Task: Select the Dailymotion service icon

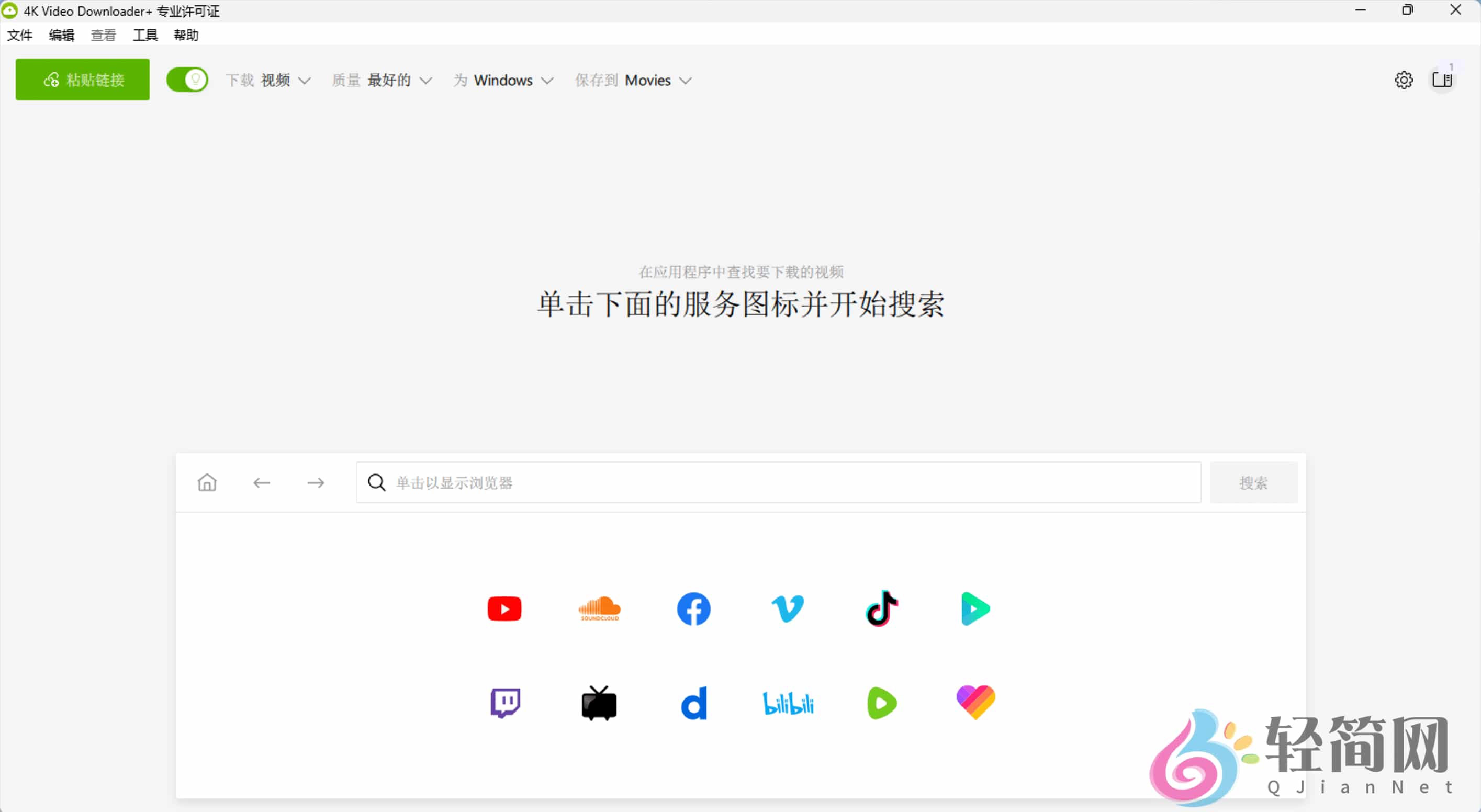Action: pos(694,703)
